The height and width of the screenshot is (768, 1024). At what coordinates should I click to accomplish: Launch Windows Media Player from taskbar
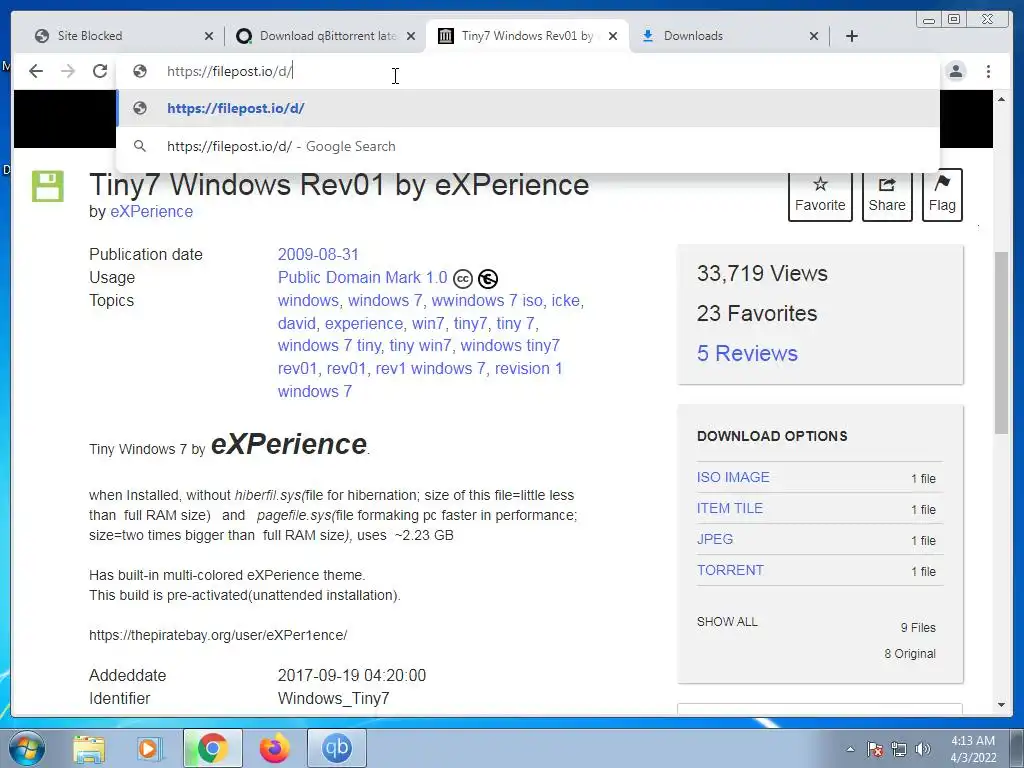pyautogui.click(x=148, y=748)
